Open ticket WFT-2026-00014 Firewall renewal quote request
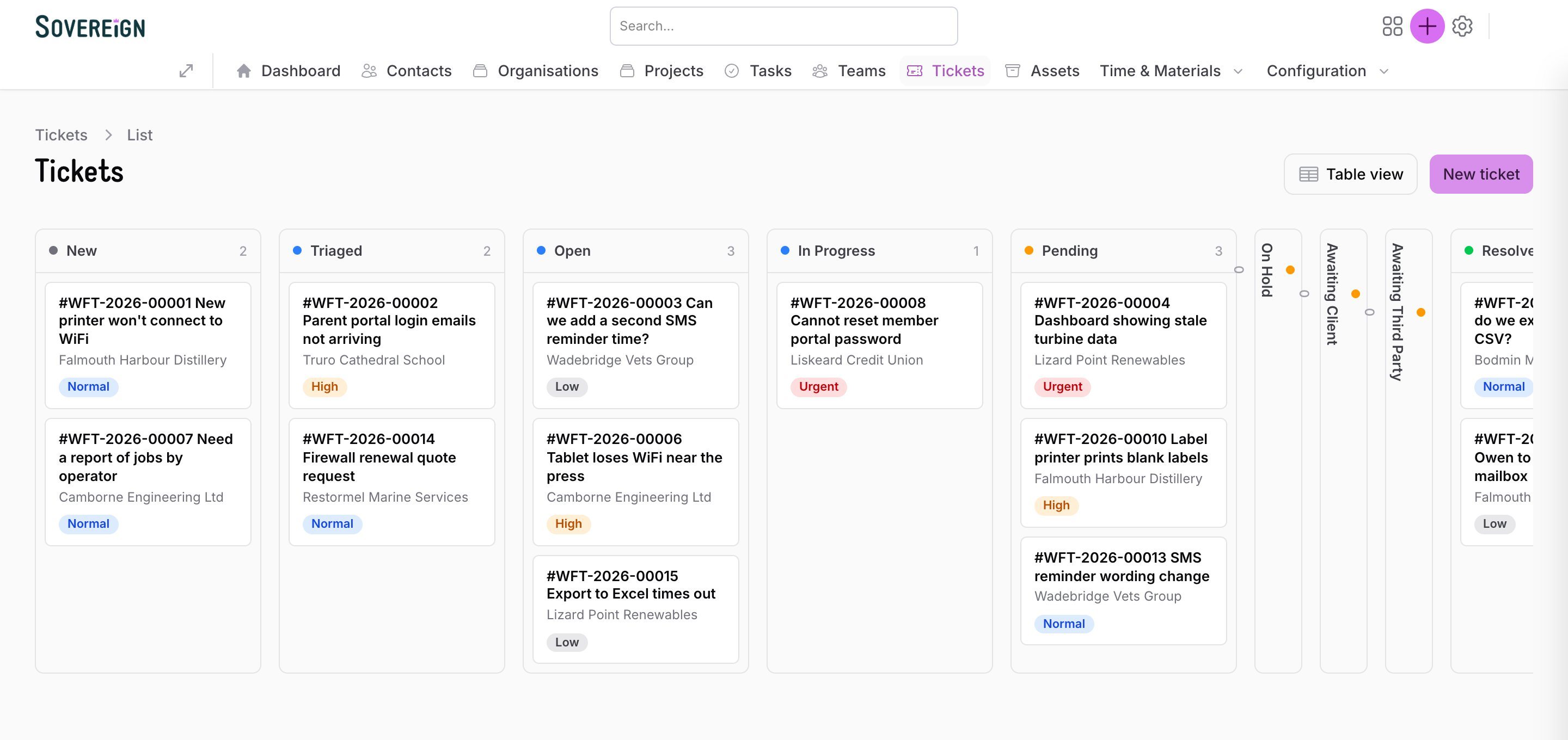The image size is (1568, 740). click(391, 482)
